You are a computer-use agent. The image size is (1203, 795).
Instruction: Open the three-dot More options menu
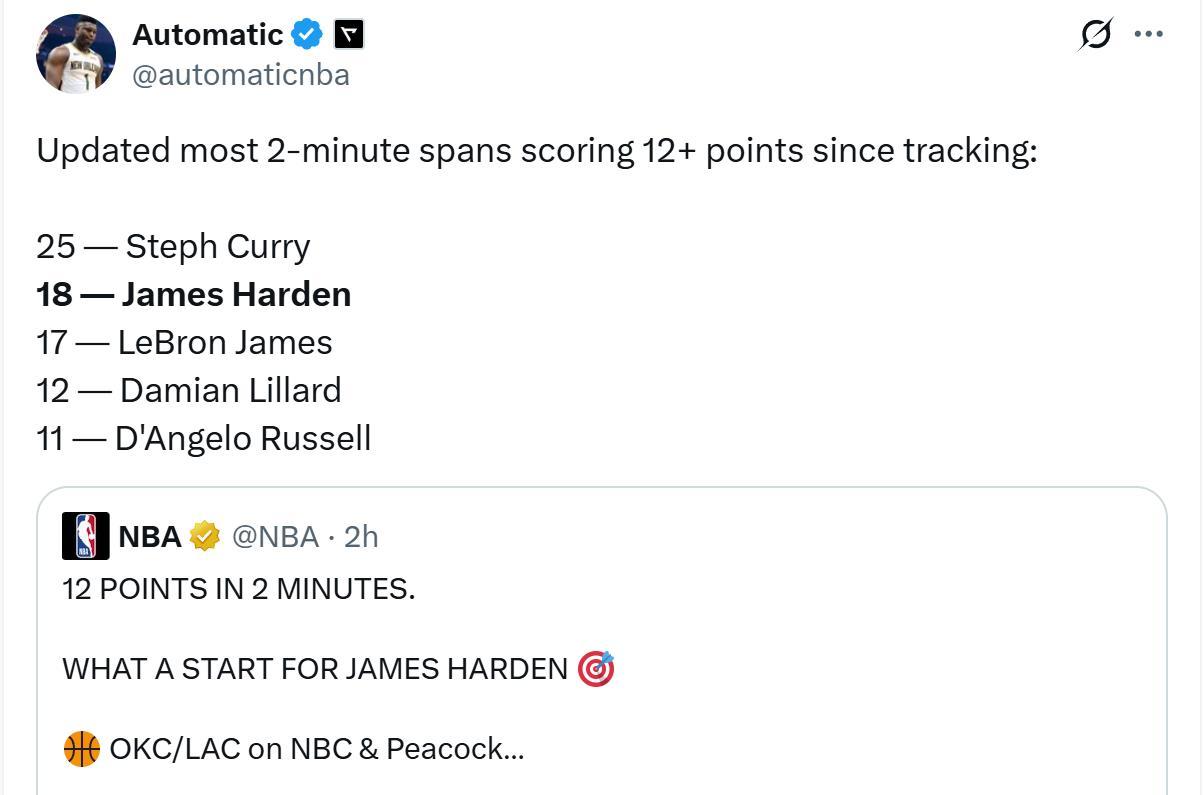pyautogui.click(x=1148, y=35)
